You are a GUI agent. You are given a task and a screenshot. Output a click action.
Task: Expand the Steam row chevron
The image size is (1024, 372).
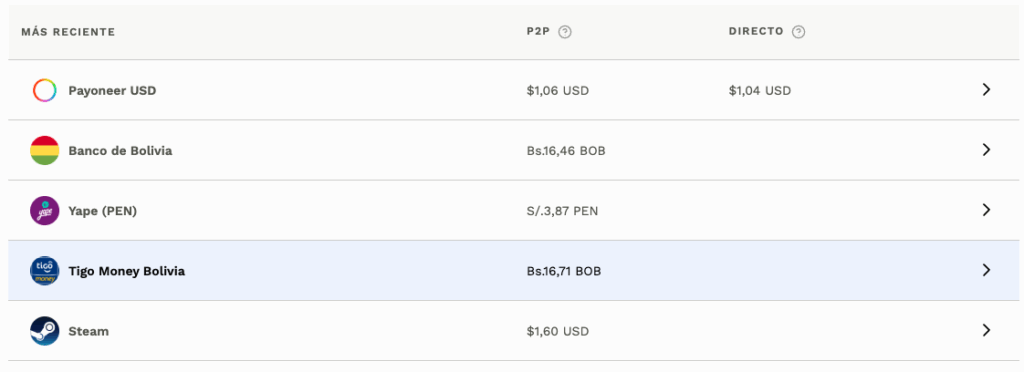pyautogui.click(x=986, y=331)
